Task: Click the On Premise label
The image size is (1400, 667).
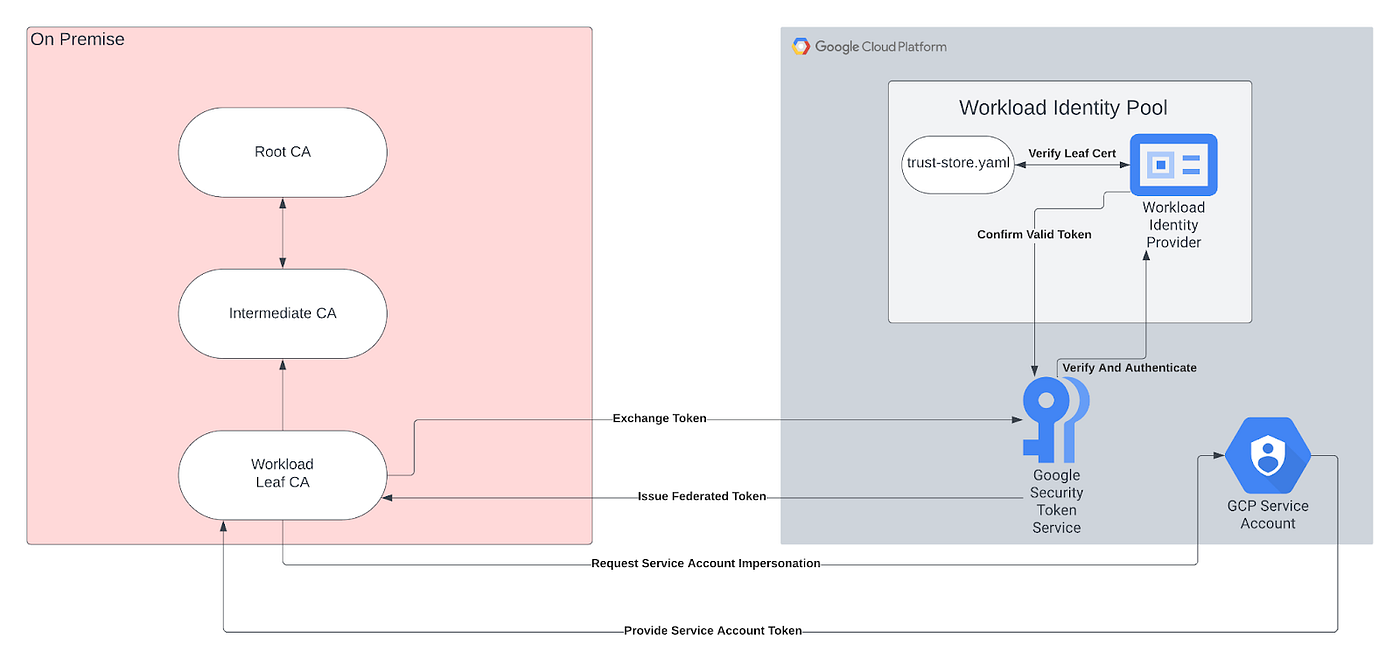Action: click(x=78, y=39)
